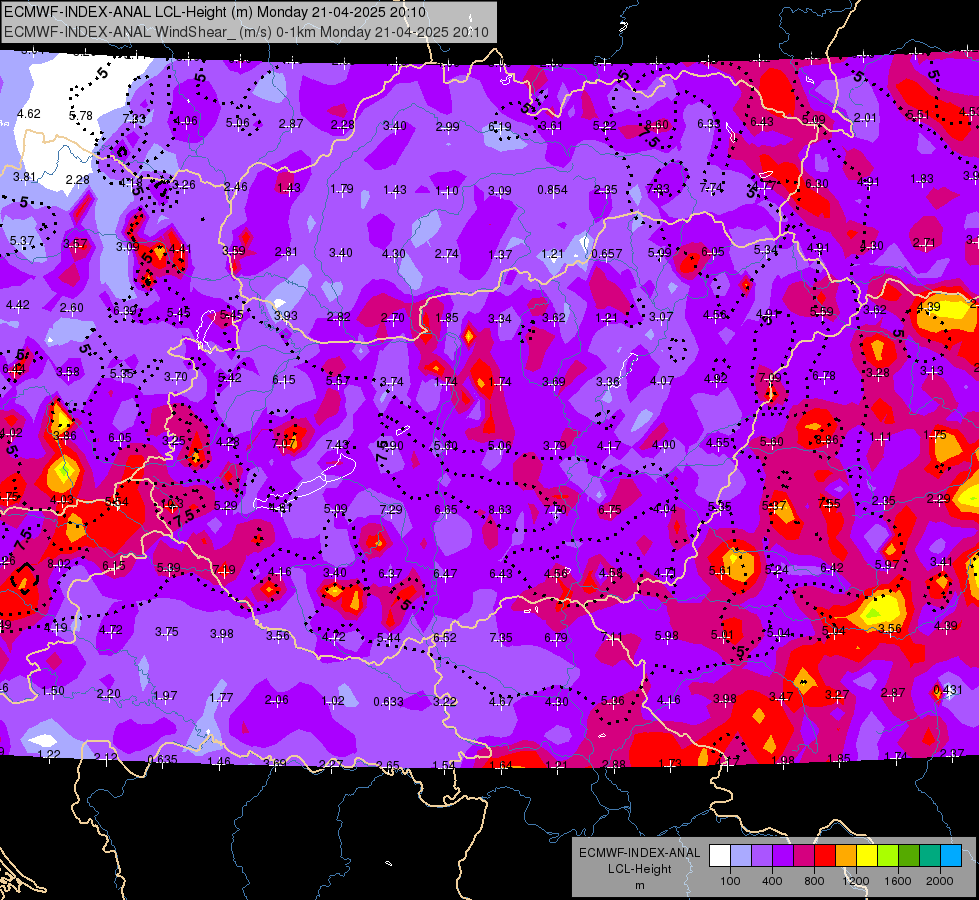Click the ECMWF-INDEX-ANAL legend title
The height and width of the screenshot is (900, 979).
pos(640,853)
